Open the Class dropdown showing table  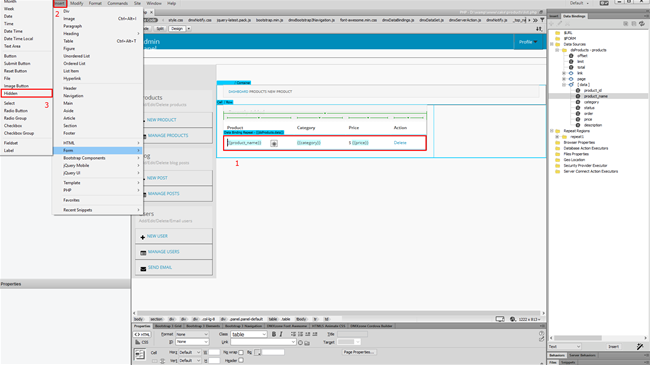(x=248, y=334)
